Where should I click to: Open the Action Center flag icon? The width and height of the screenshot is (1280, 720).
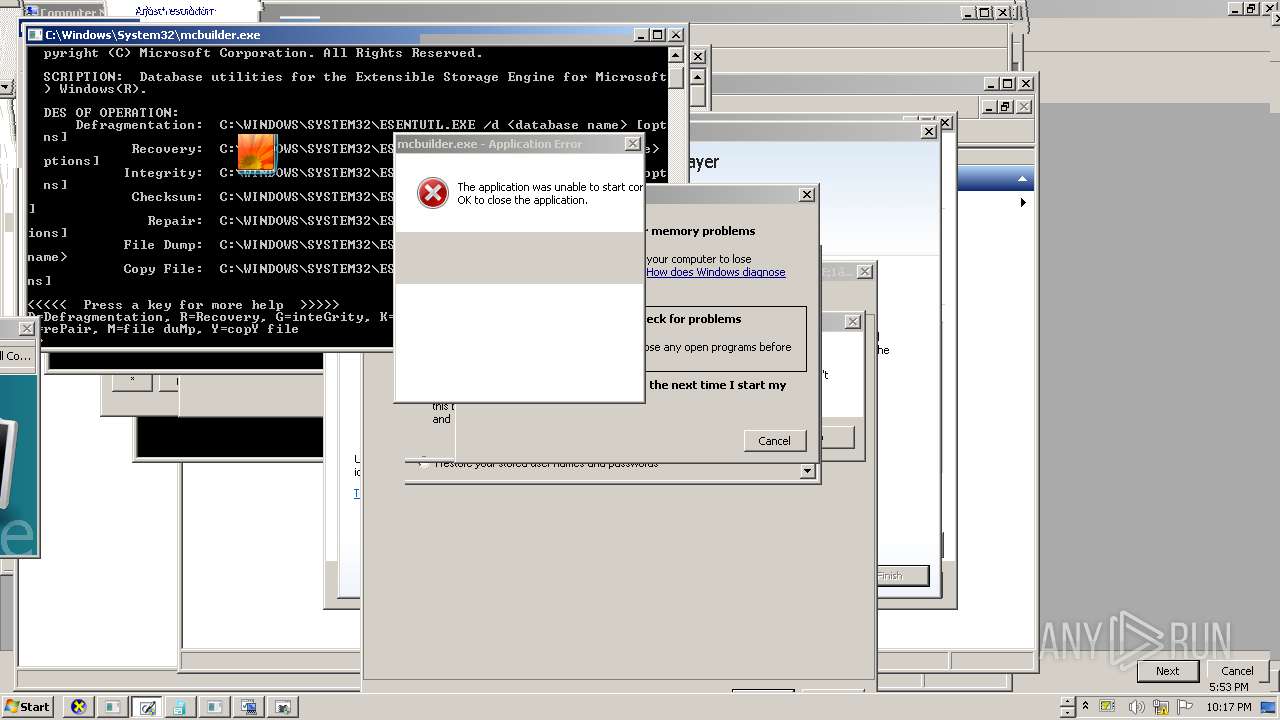[1185, 707]
